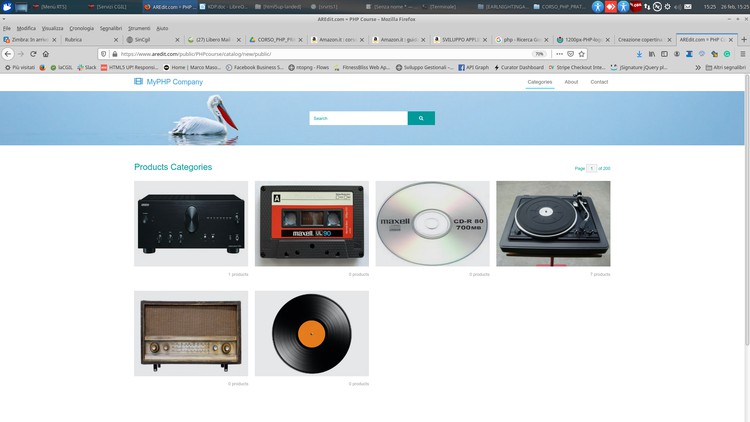Show site security padlock info
Viewport: 750px width, 422px height.
[x=114, y=54]
